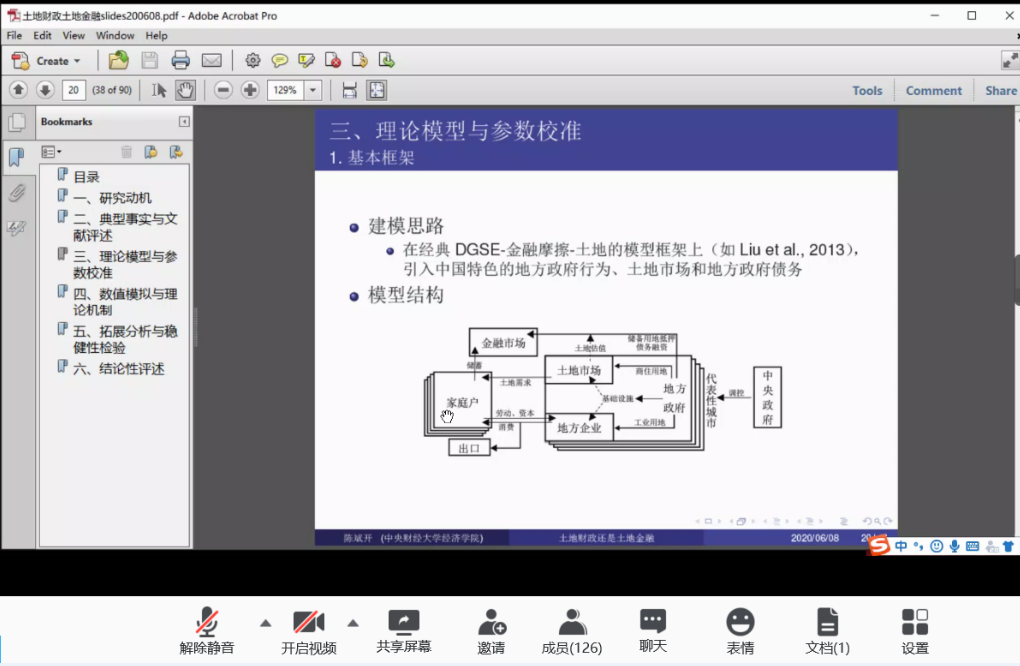Toggle the Bookmarks navigation panel icon
Viewport: 1020px width, 666px height.
coord(16,157)
